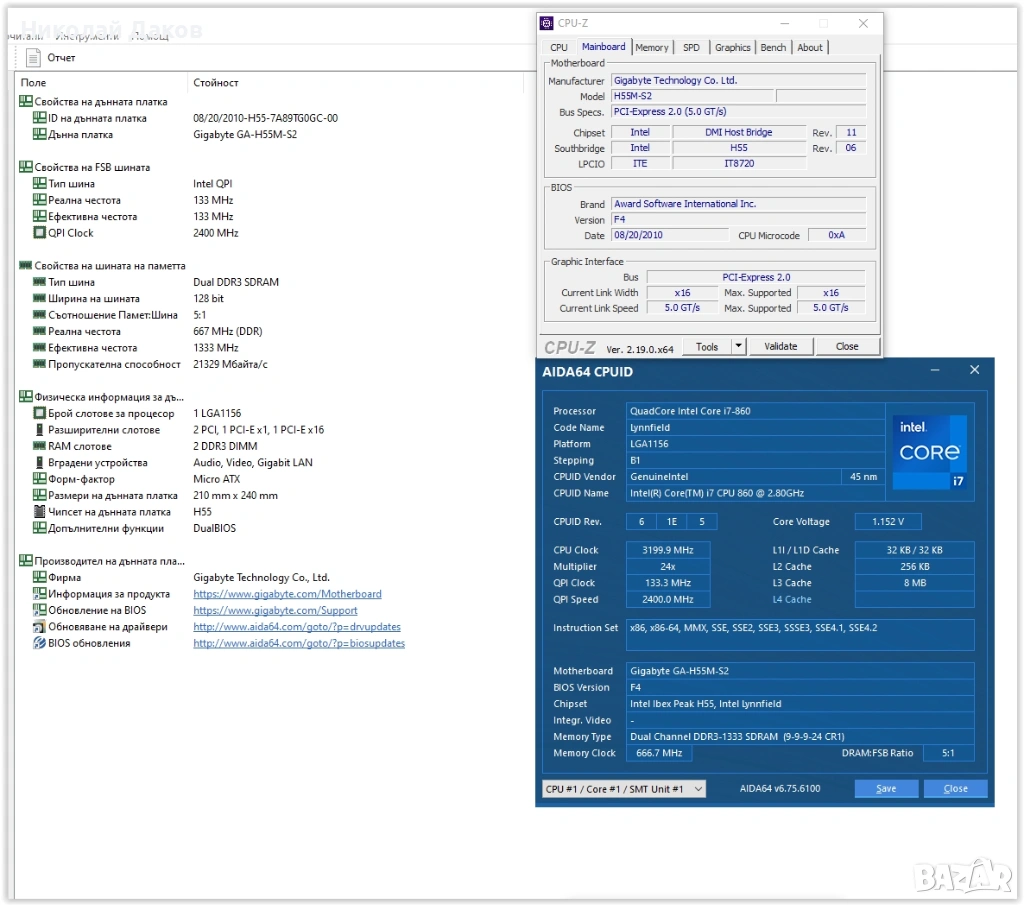Click the motherboard icon beside Дънна платка row
Image resolution: width=1024 pixels, height=905 pixels.
(39, 135)
